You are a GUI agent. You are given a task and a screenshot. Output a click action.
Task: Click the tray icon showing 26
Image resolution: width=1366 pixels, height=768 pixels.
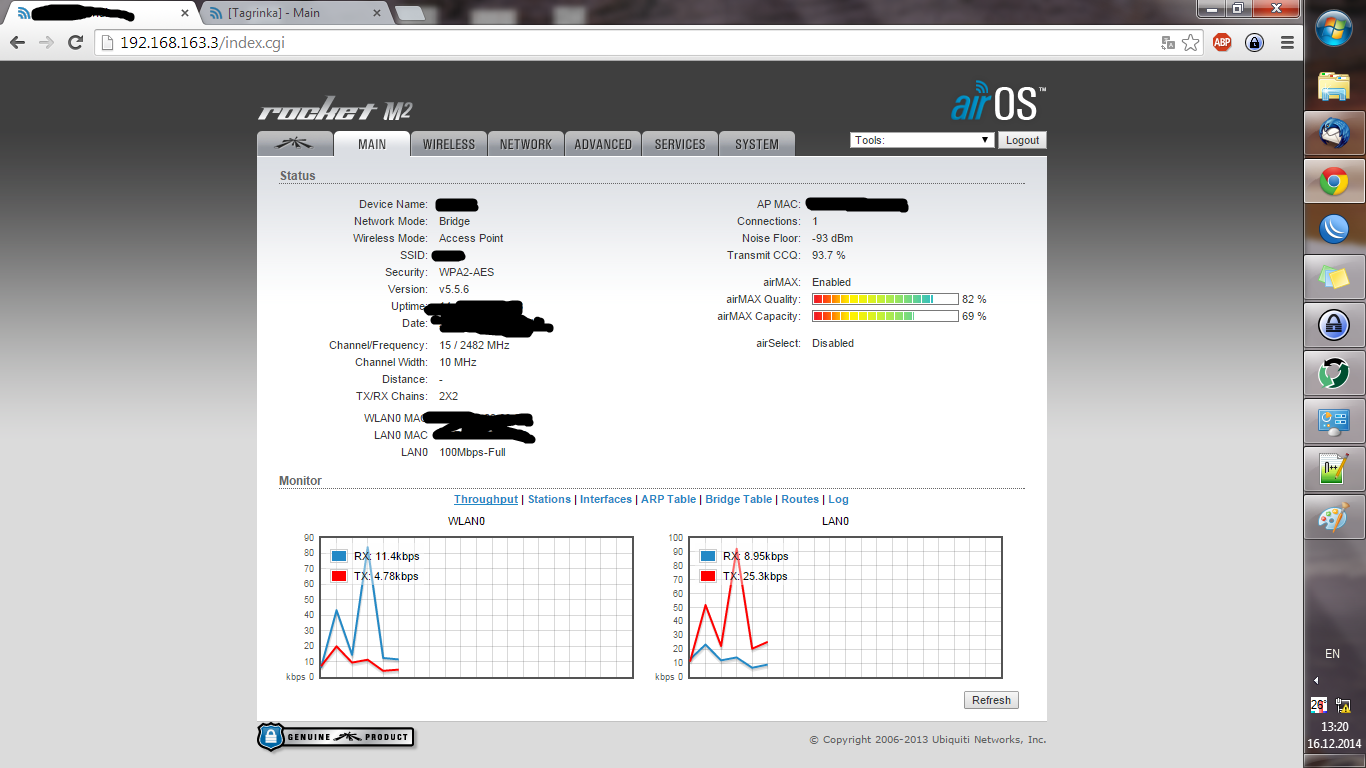(1318, 704)
